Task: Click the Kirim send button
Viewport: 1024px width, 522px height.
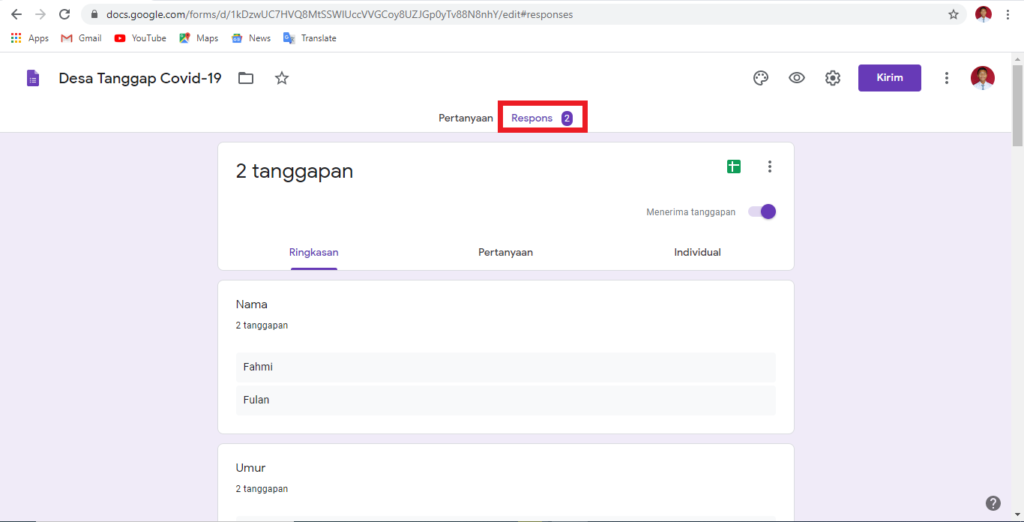Action: click(889, 78)
